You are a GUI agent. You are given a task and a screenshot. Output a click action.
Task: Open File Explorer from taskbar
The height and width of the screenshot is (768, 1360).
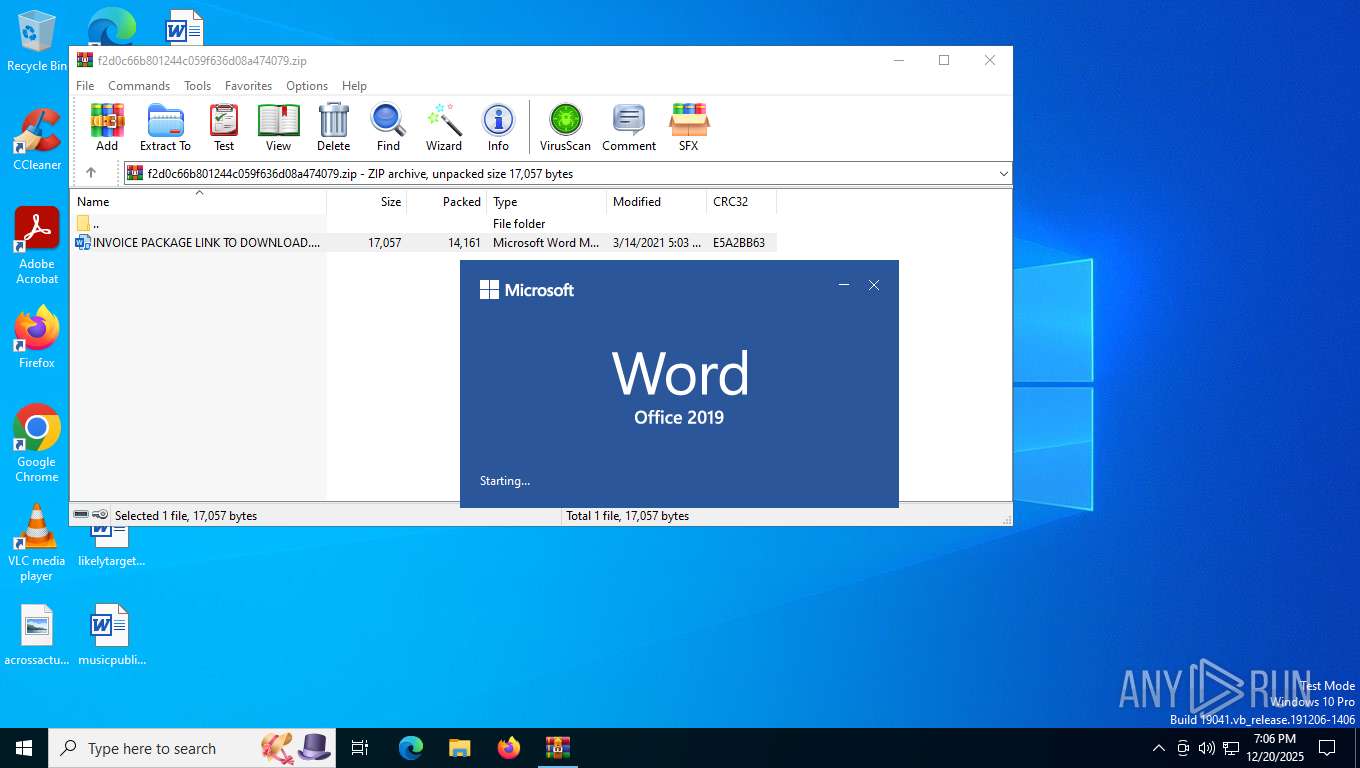[460, 748]
